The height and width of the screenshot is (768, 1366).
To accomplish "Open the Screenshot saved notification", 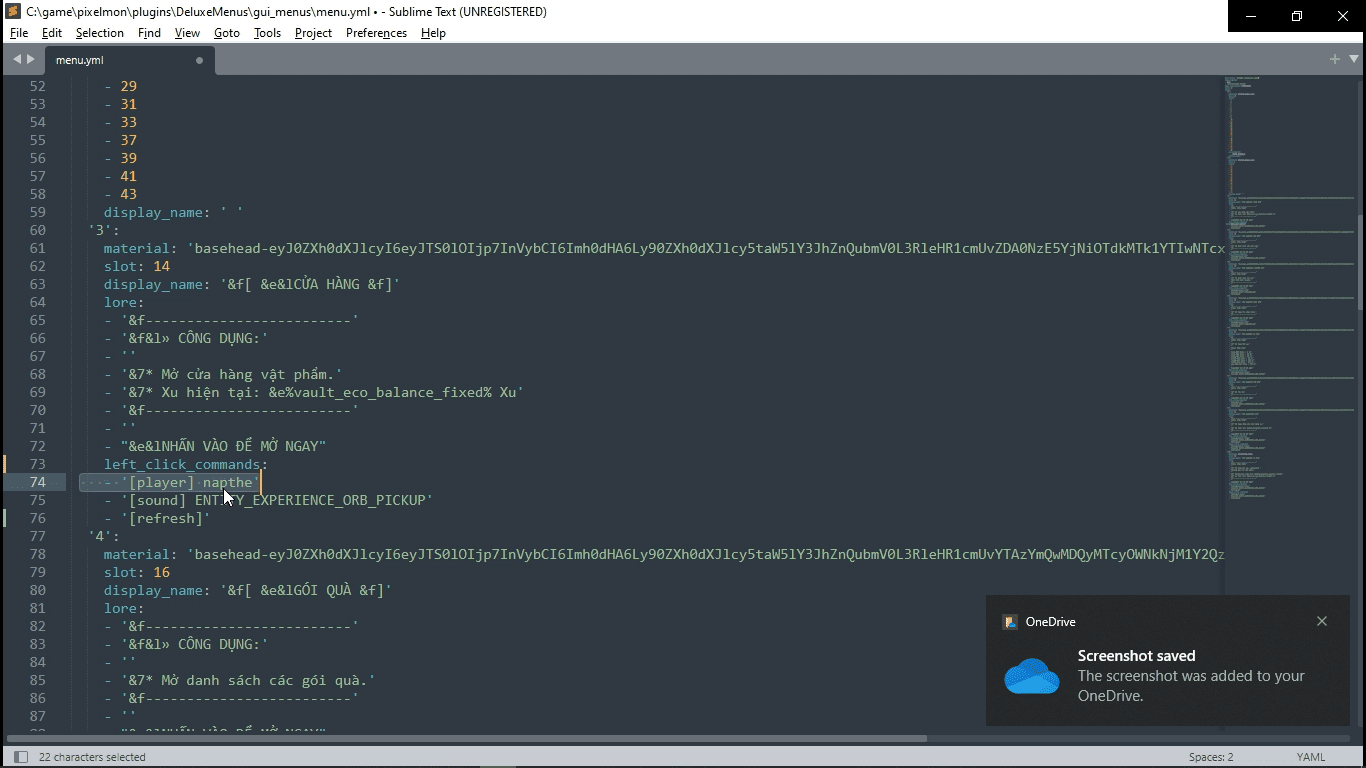I will (x=1167, y=660).
